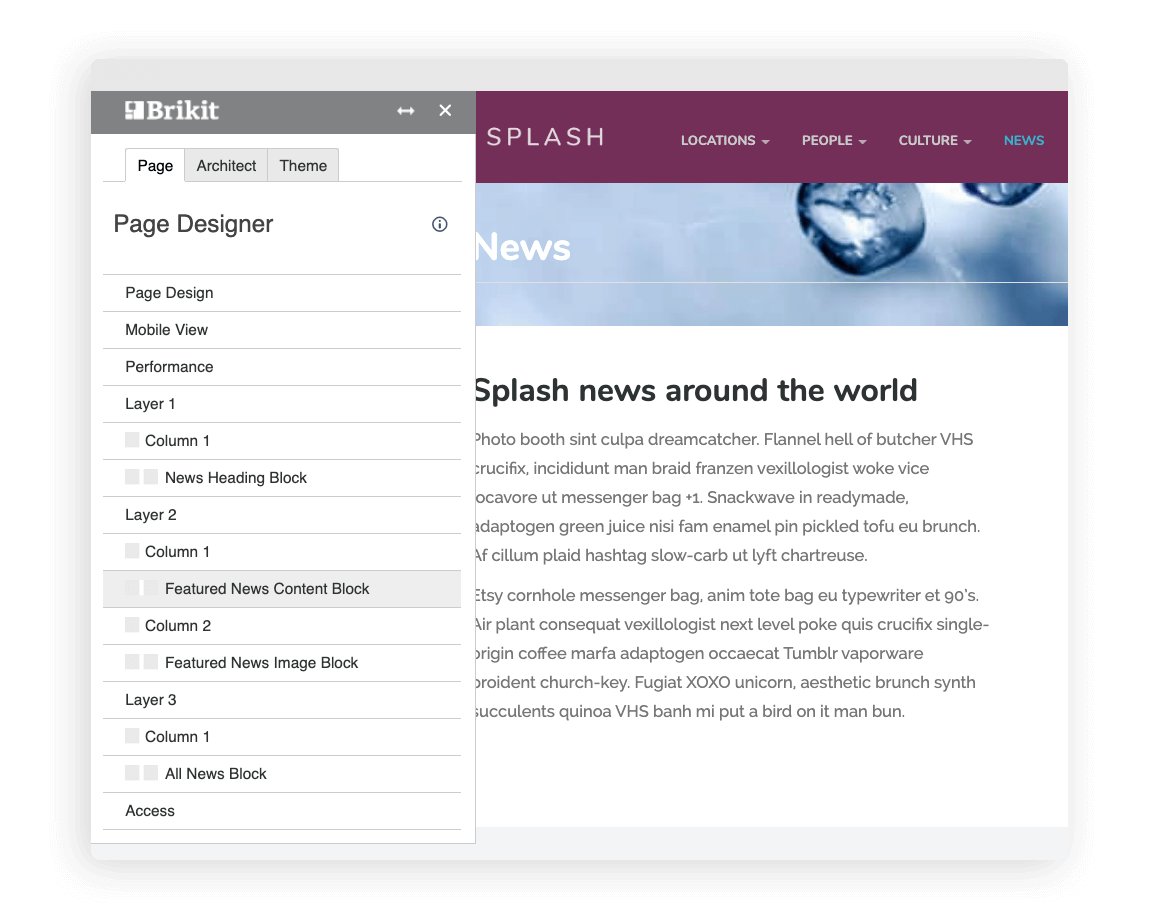Open the Page Designer info icon
Viewport: 1159px width, 919px height.
[x=440, y=224]
